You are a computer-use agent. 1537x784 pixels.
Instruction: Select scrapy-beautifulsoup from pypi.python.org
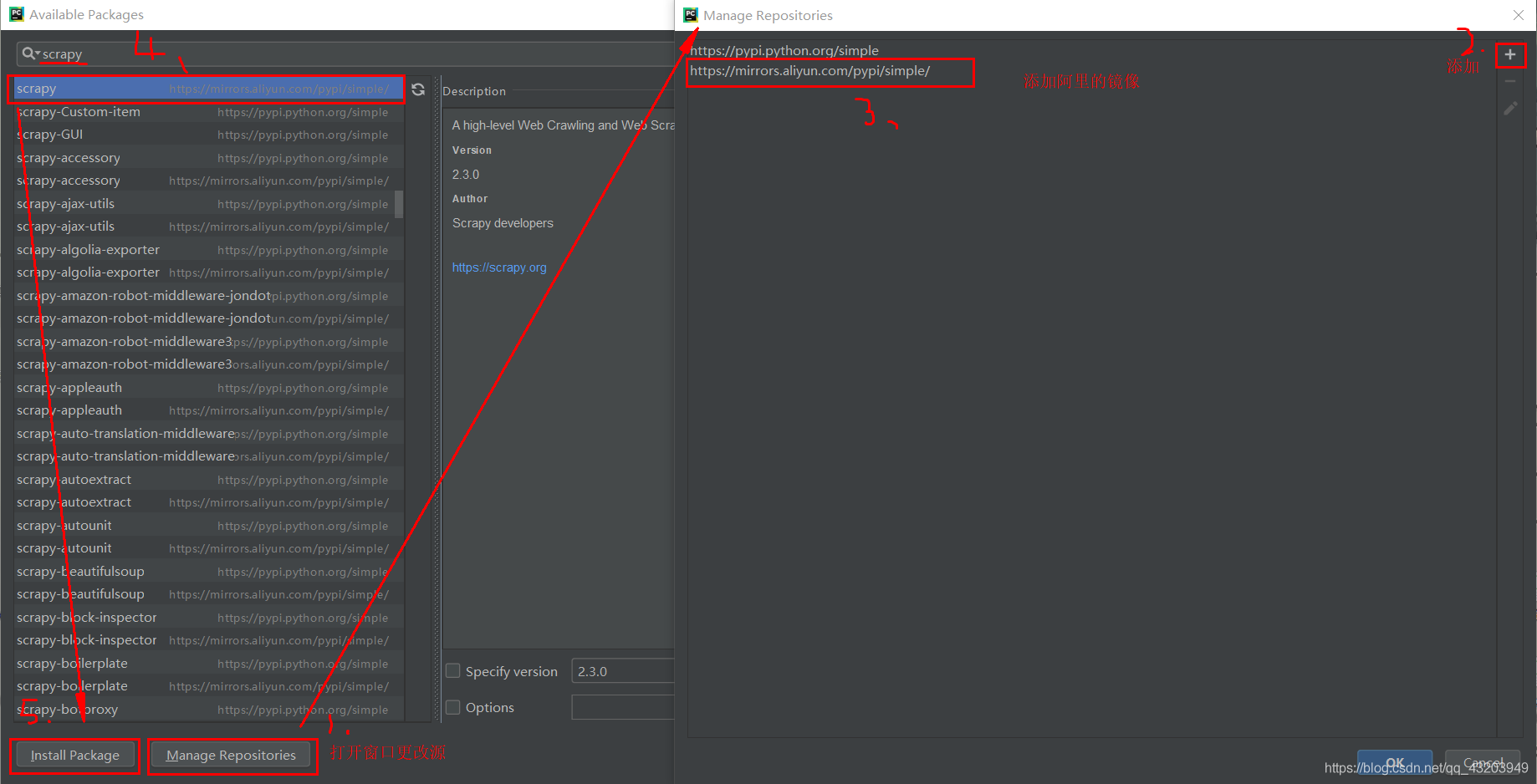click(209, 572)
